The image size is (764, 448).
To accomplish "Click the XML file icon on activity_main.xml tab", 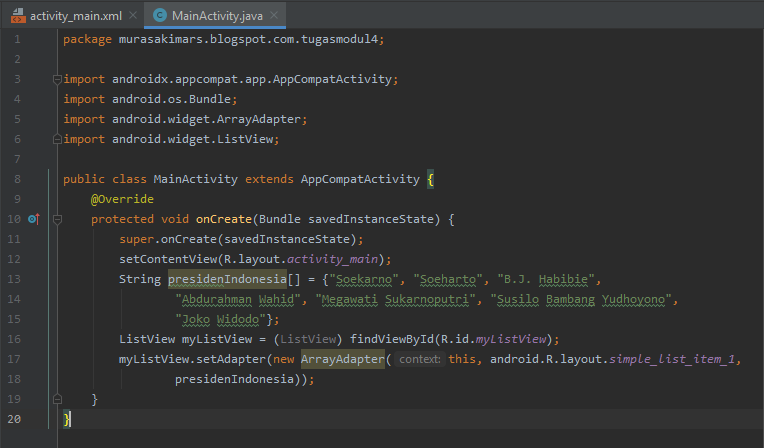I will point(18,16).
